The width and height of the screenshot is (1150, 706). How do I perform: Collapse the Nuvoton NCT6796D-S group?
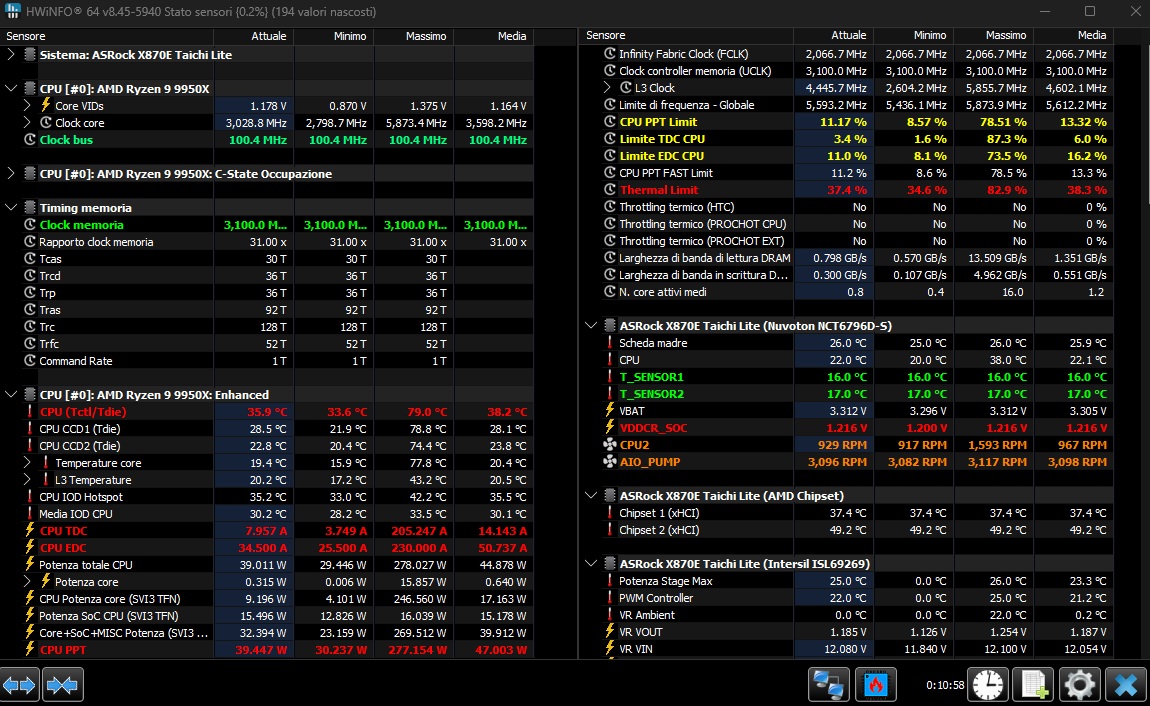pyautogui.click(x=590, y=326)
